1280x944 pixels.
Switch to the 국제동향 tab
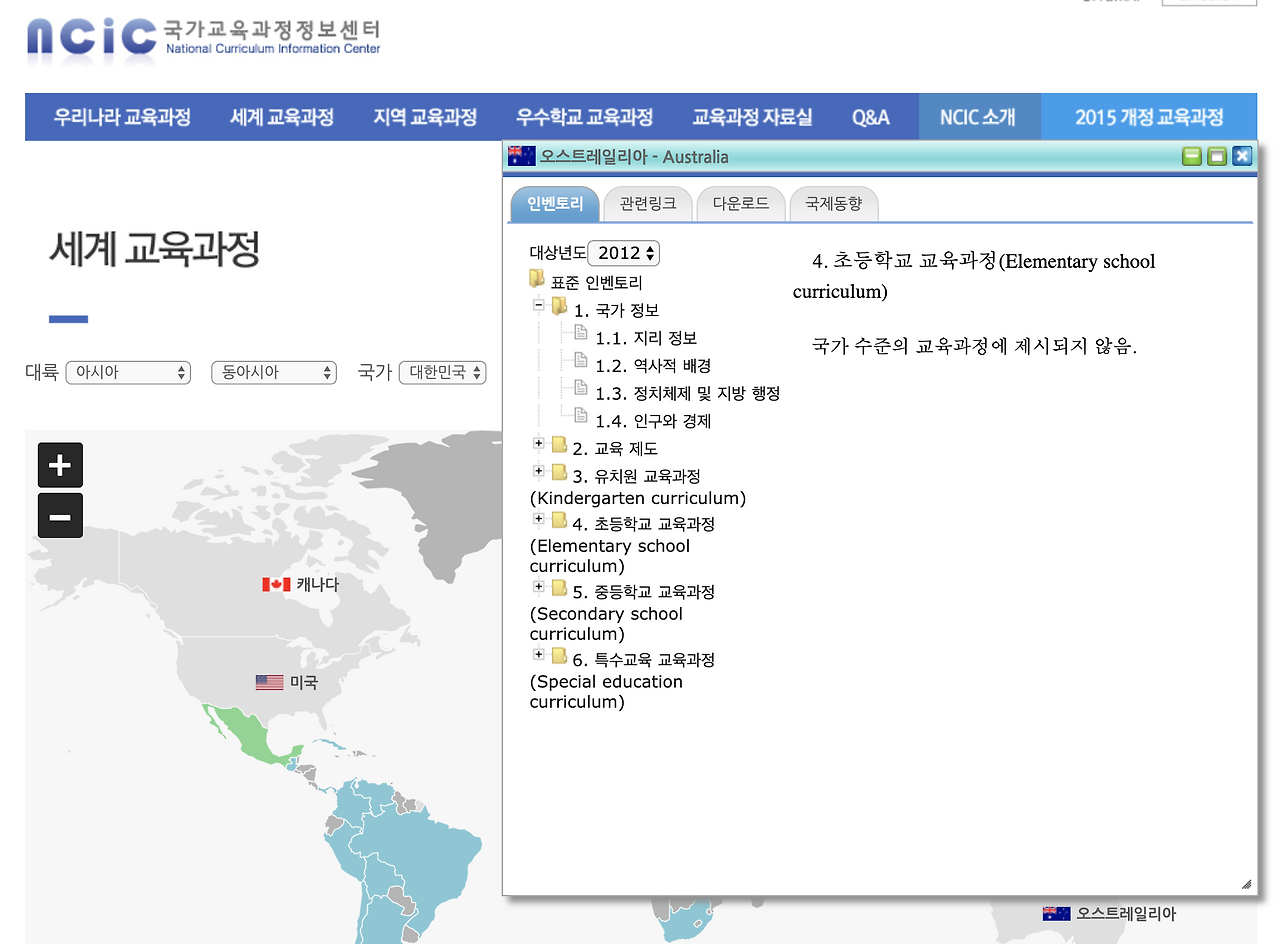(834, 203)
